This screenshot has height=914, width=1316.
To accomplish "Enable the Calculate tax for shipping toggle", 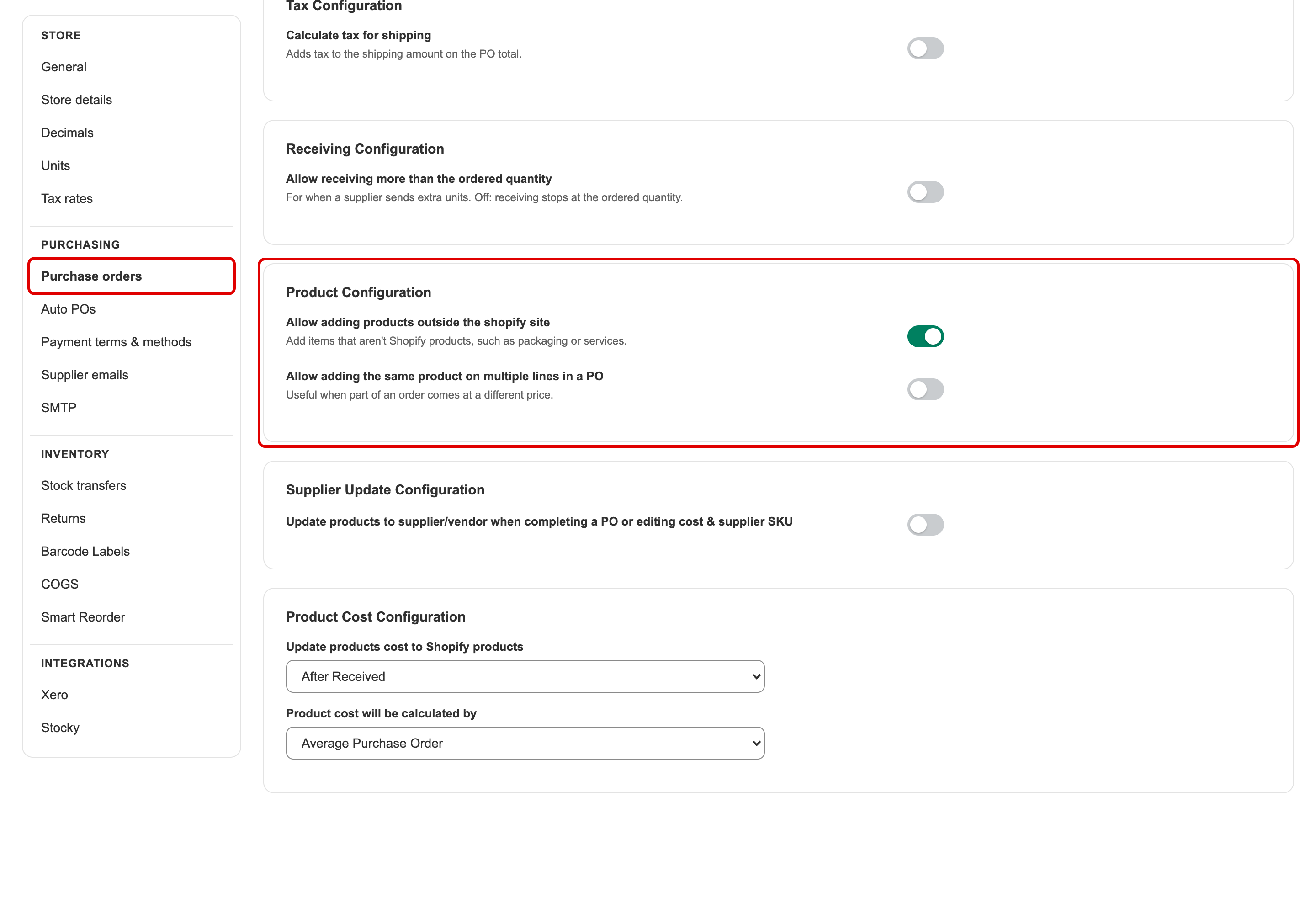I will (925, 49).
